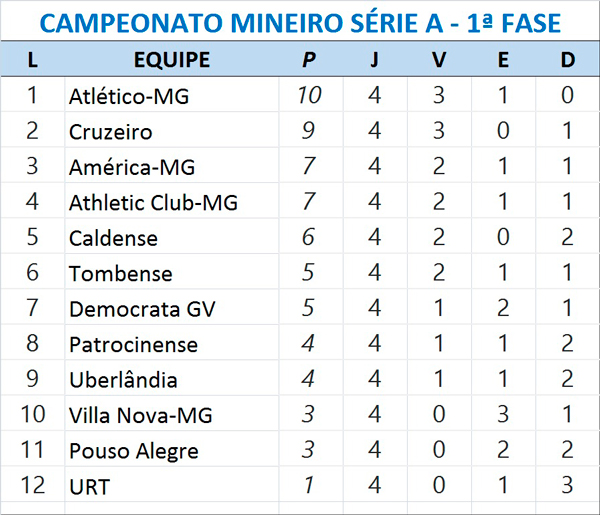Select the URT team cell
Viewport: 600px width, 515px height.
(89, 487)
